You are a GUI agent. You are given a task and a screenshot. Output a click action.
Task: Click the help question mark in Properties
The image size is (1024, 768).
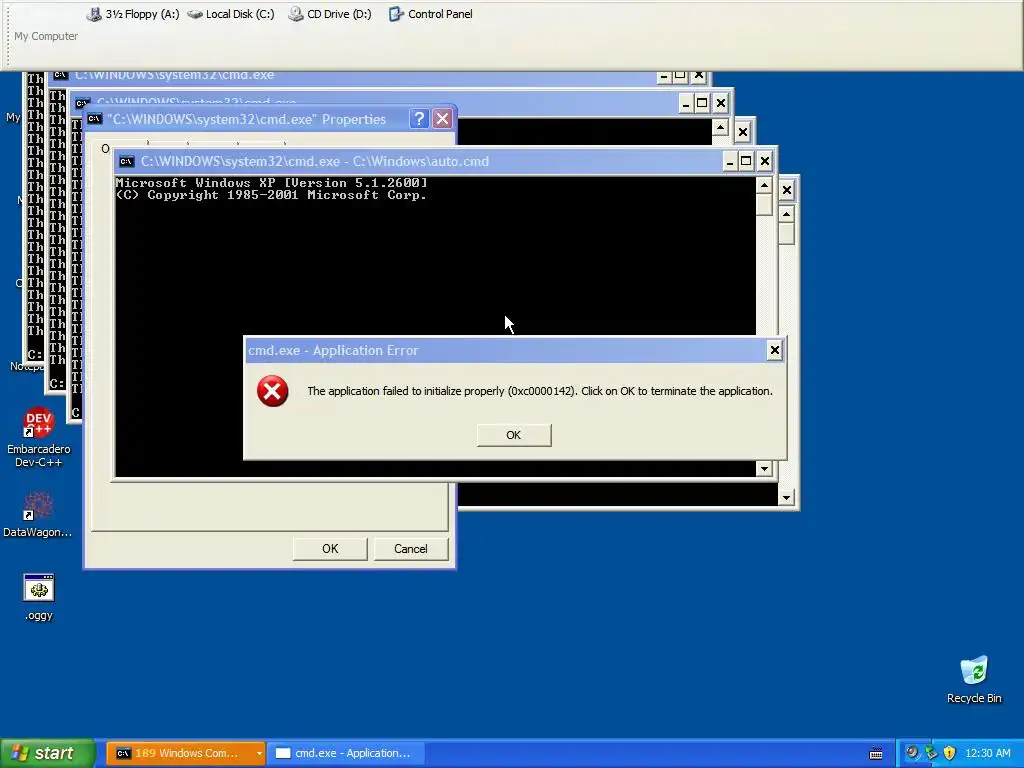tap(419, 119)
